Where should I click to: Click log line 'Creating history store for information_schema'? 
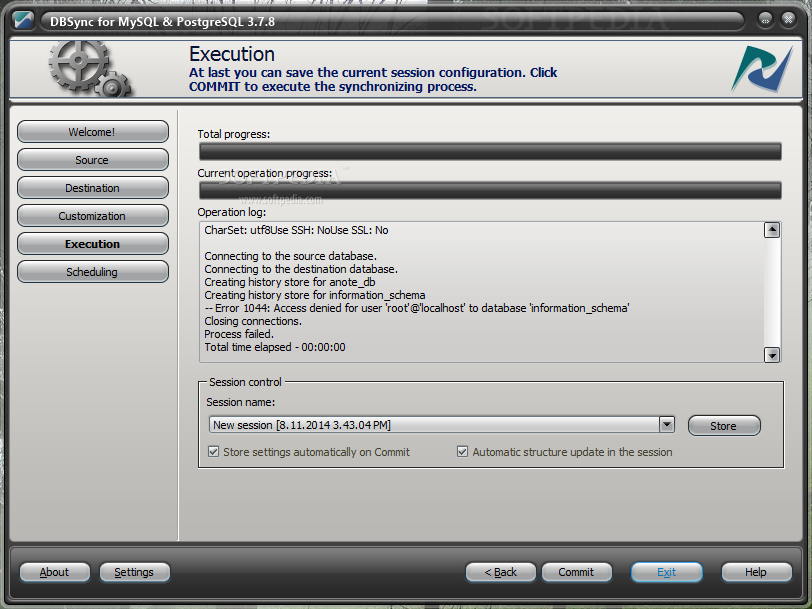[x=315, y=295]
